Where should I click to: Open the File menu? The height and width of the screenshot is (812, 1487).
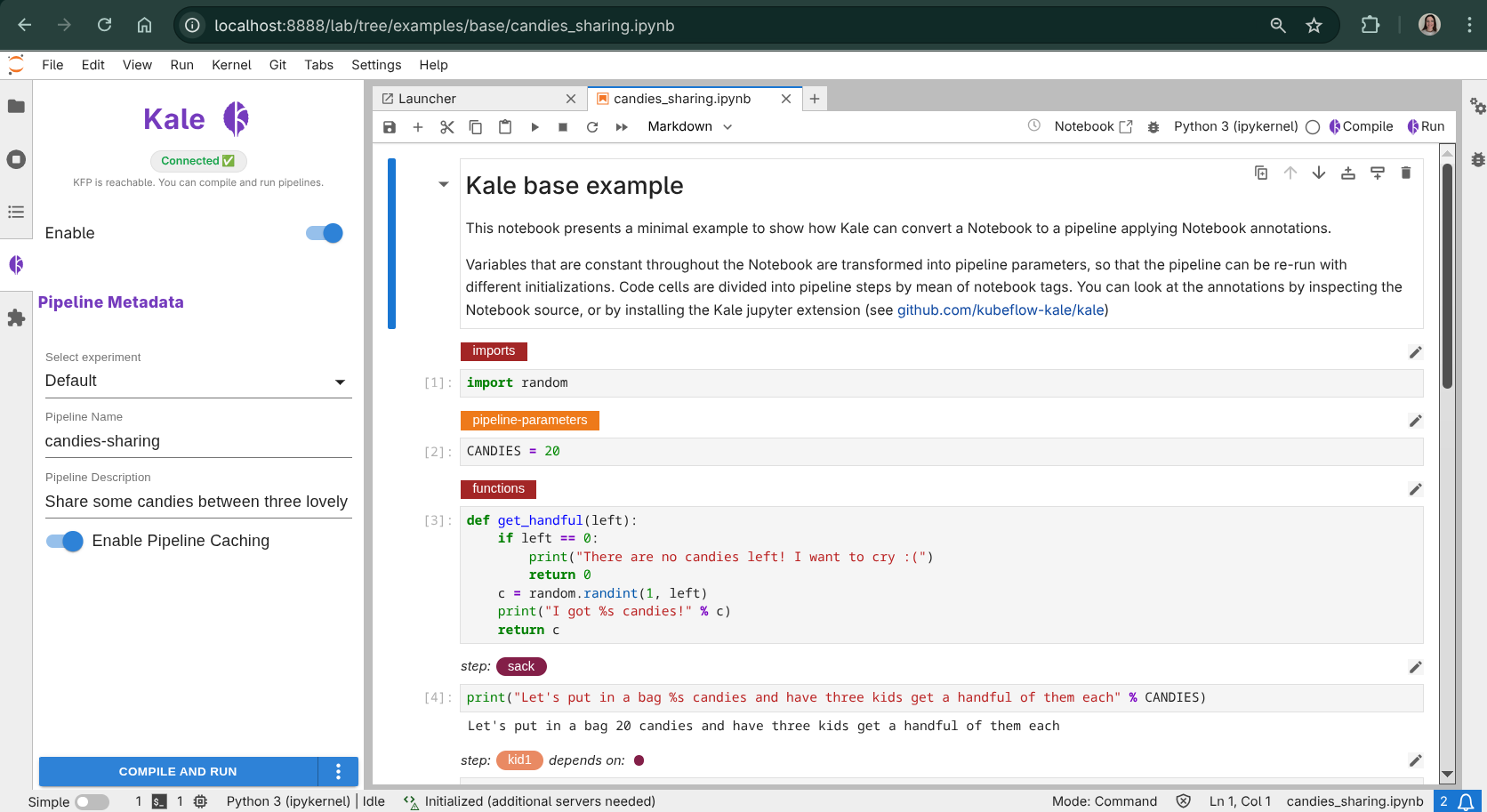point(52,65)
